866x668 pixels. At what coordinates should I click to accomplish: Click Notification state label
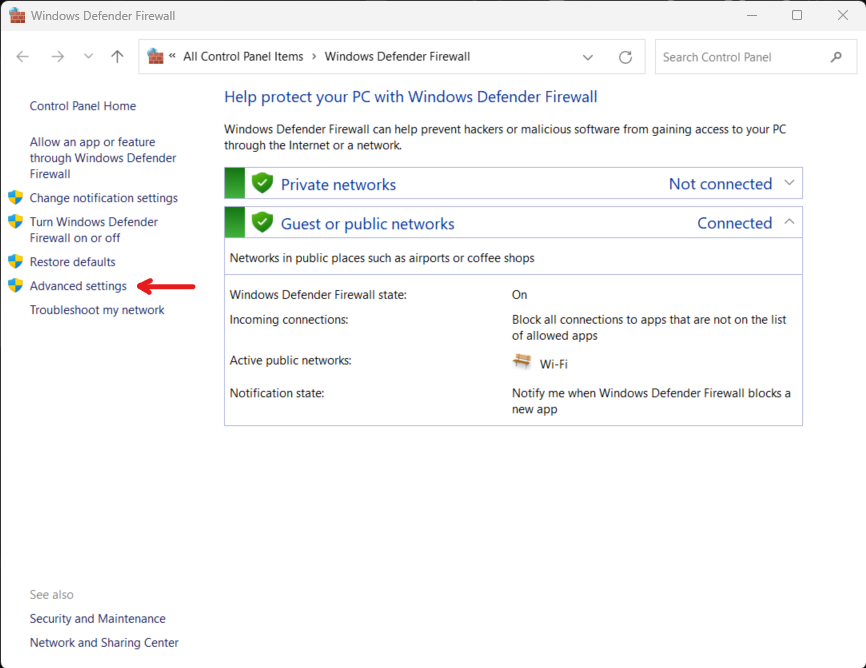pos(277,393)
